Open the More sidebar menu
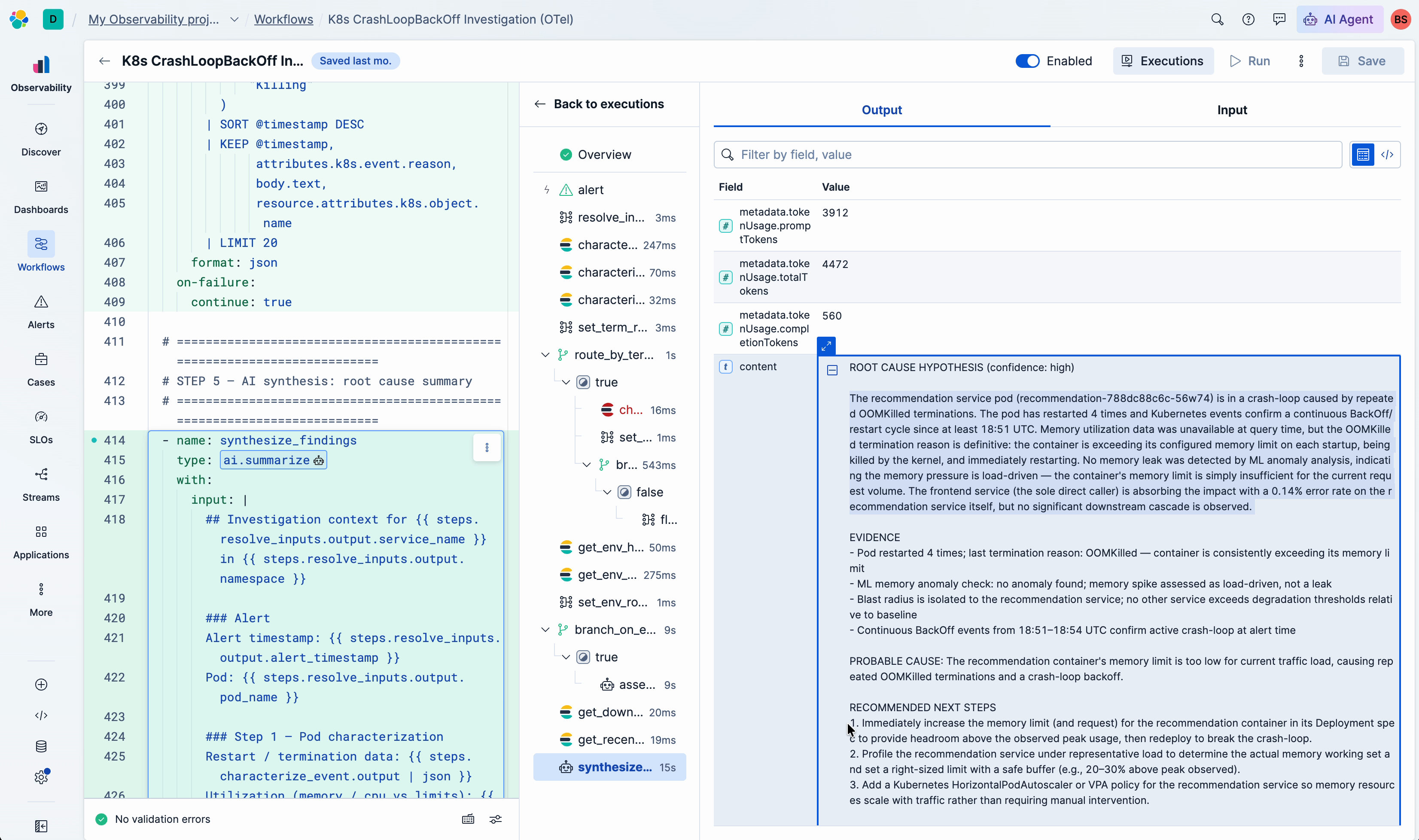Screen dimensions: 1419x840 pyautogui.click(x=41, y=600)
